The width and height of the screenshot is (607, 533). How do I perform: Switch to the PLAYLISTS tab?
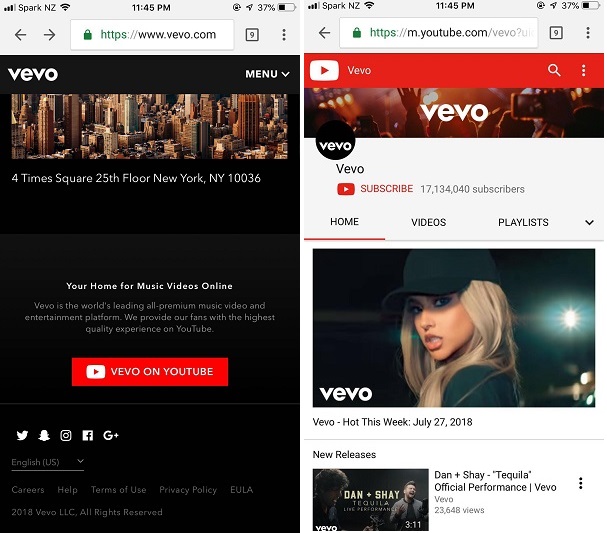pyautogui.click(x=523, y=223)
